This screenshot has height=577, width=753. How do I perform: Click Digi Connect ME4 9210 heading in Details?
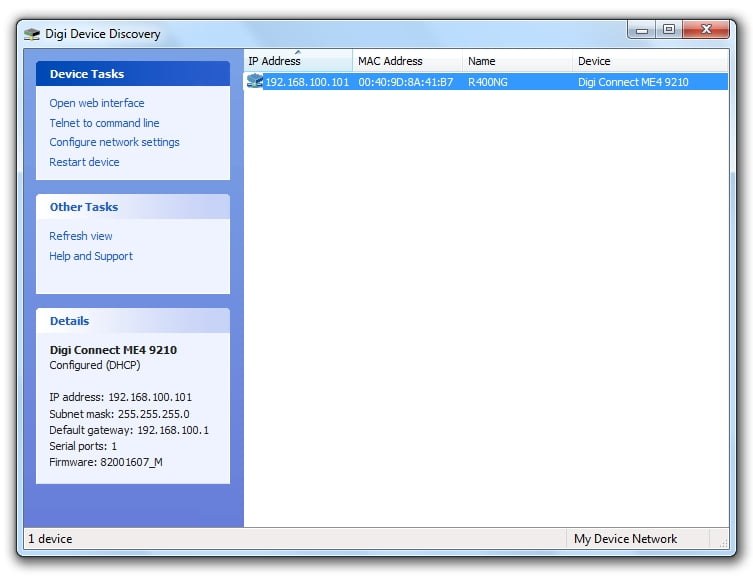coord(113,350)
